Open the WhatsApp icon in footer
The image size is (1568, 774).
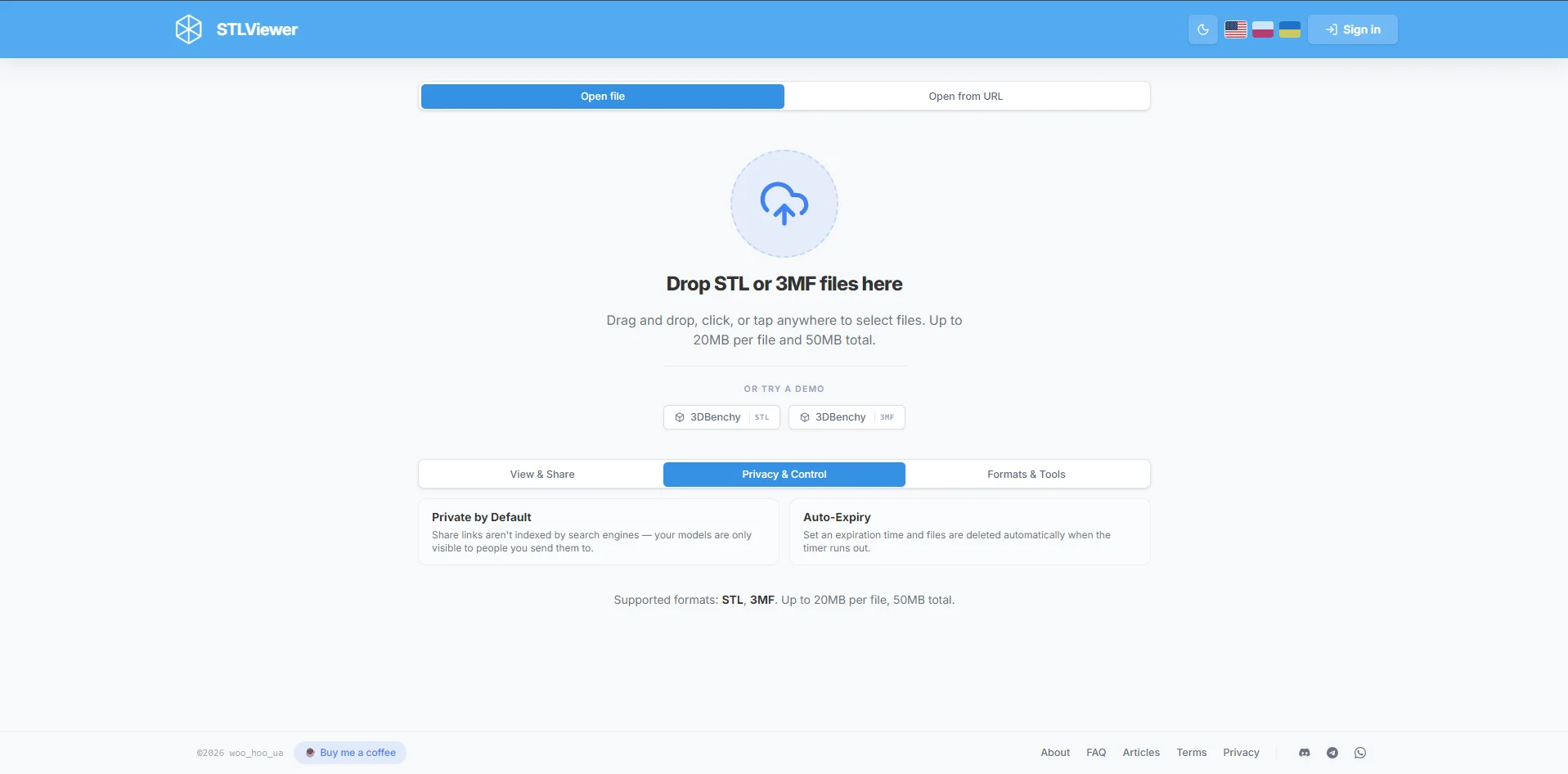click(1360, 753)
